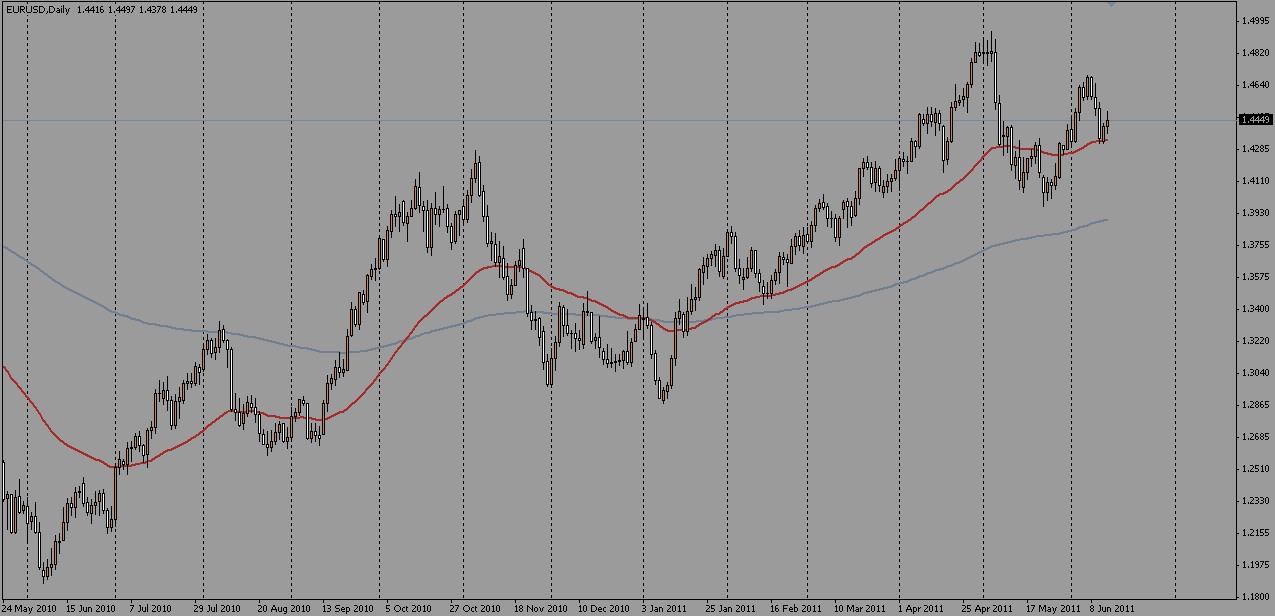Screen dimensions: 1275x616
Task: Click the 1.1800 price axis label
Action: (1256, 597)
